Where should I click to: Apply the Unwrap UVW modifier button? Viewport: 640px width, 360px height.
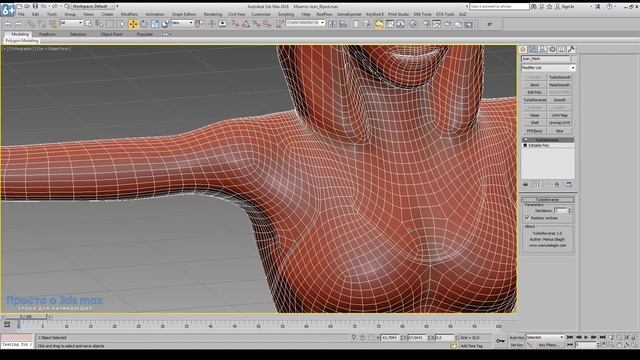coord(559,123)
